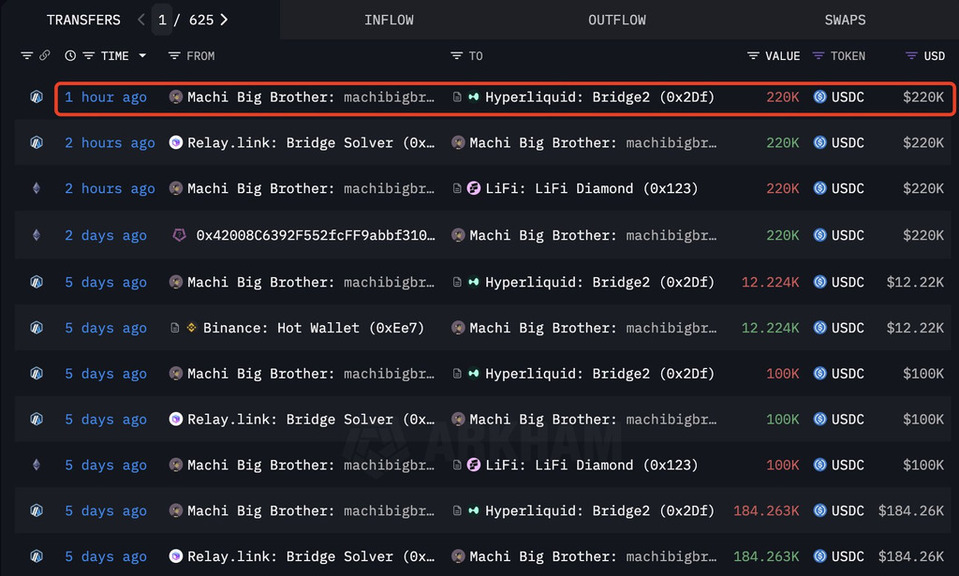Select the TRANSFERS tab
959x576 pixels.
83,20
